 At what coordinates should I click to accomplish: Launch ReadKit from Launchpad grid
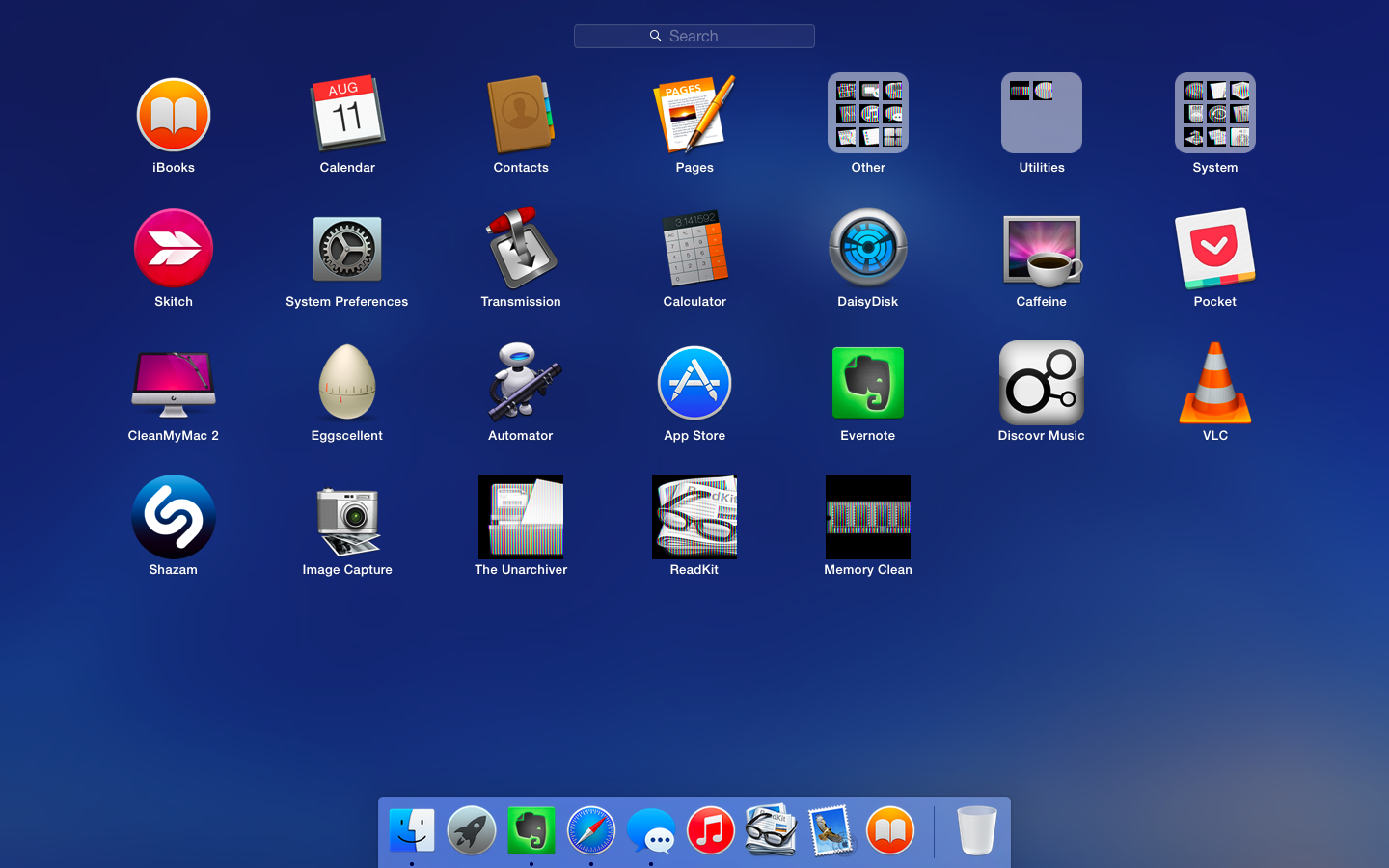pos(694,517)
